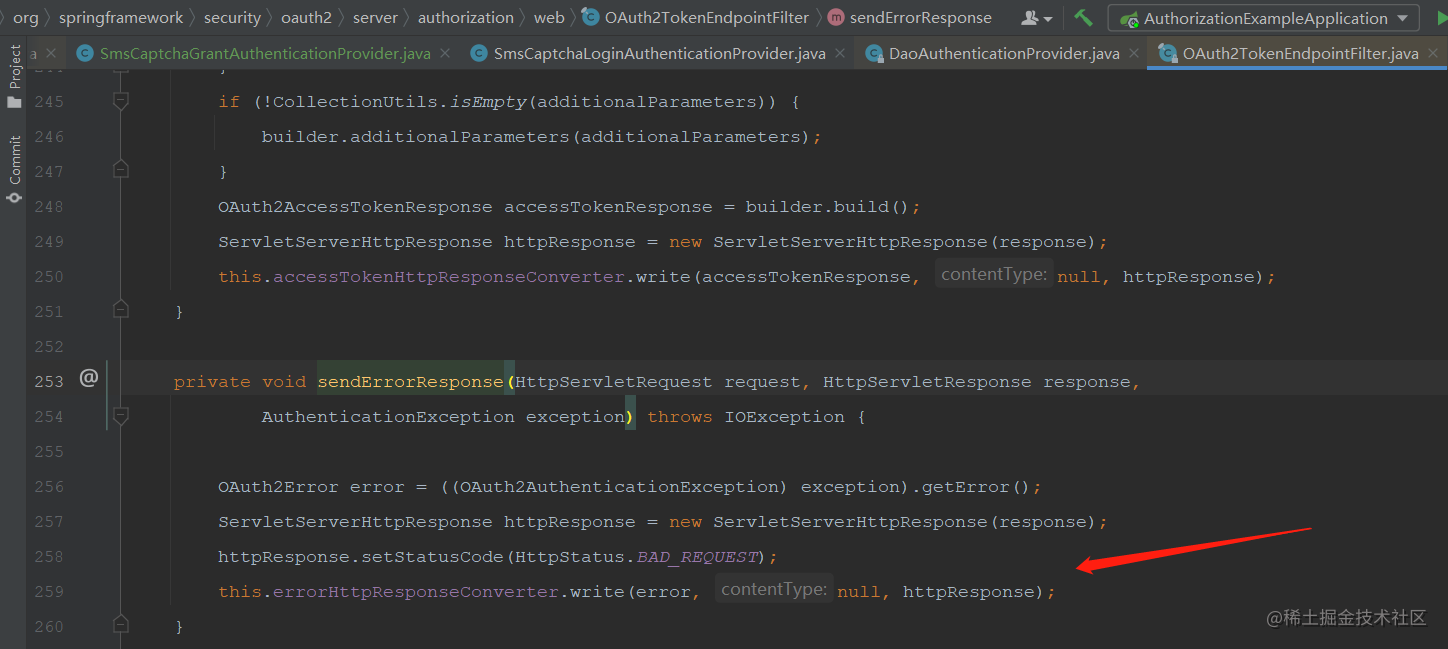Collapse sendErrorResponse method at line 254

pos(121,416)
